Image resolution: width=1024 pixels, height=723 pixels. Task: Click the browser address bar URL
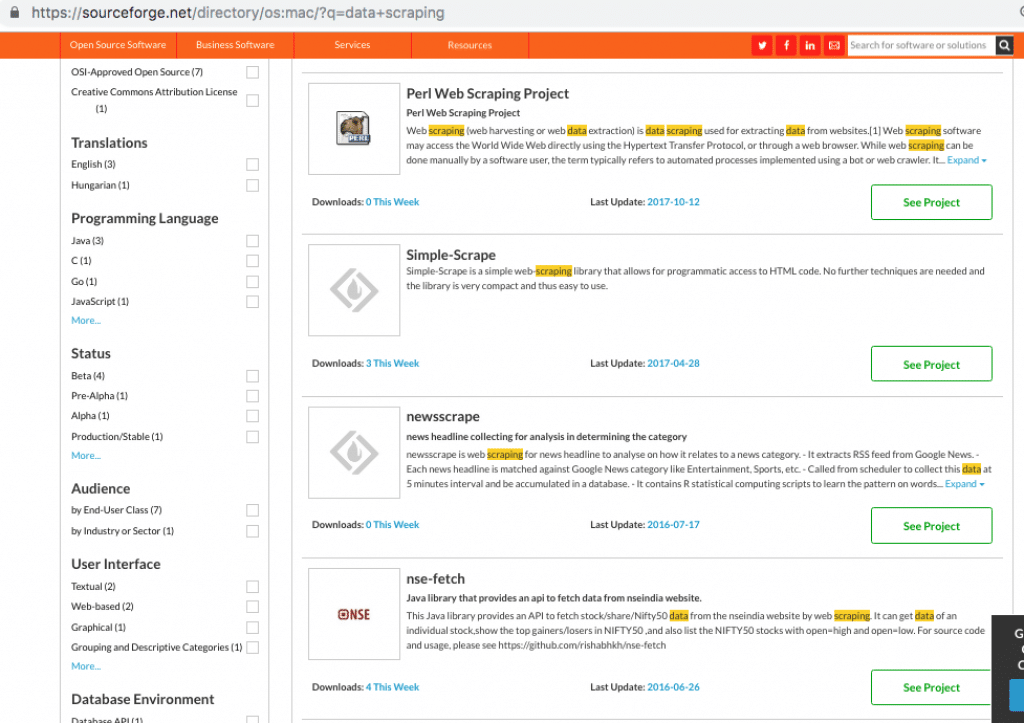click(238, 12)
